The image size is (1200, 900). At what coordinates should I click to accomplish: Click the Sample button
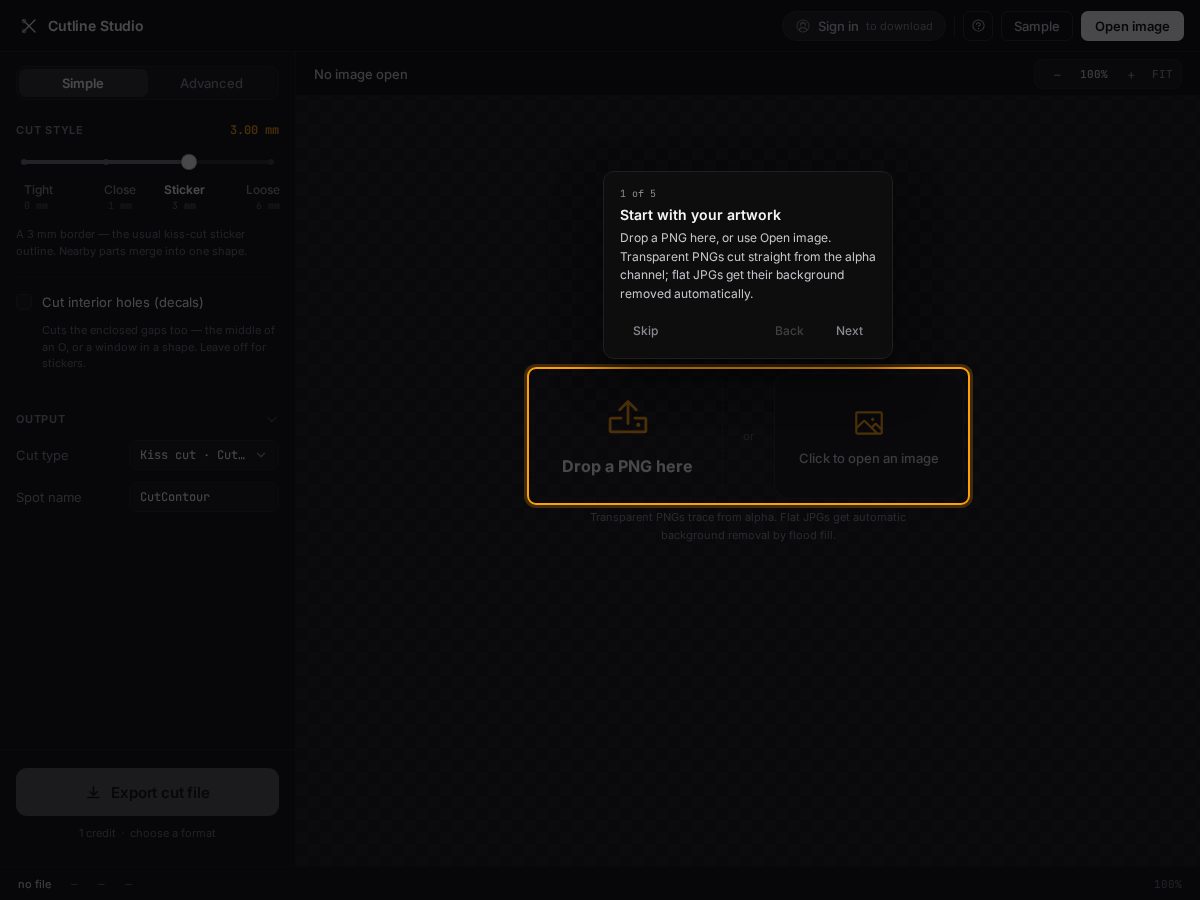1036,26
